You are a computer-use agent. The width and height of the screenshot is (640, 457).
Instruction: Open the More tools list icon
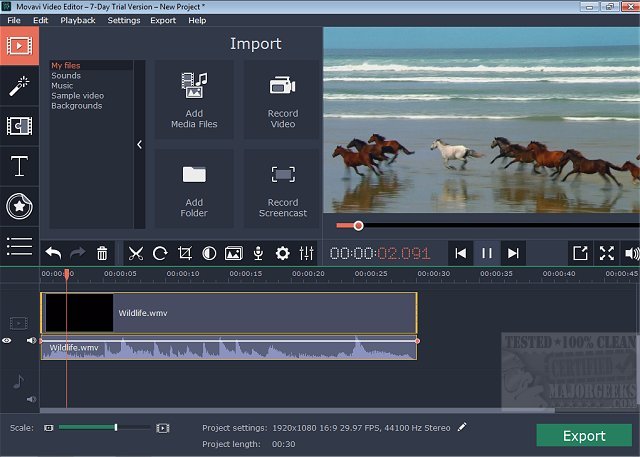(19, 246)
